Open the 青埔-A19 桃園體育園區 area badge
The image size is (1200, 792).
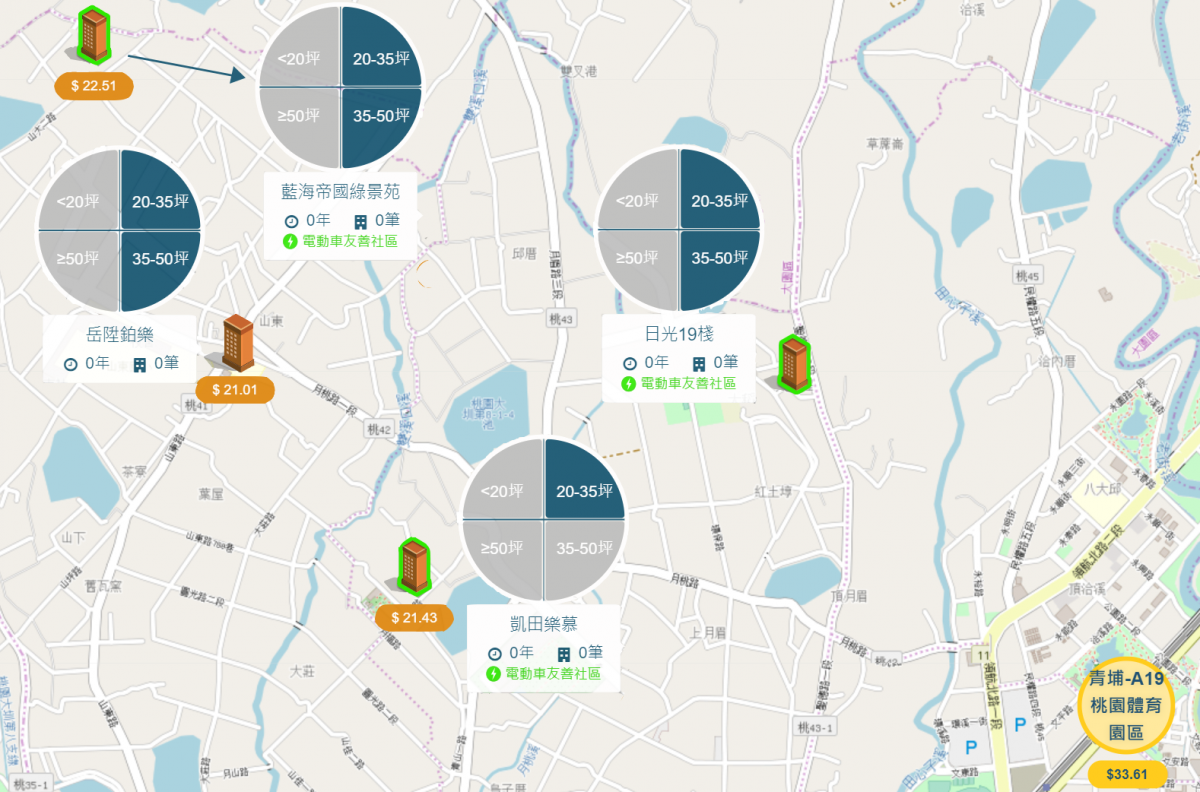point(1125,705)
